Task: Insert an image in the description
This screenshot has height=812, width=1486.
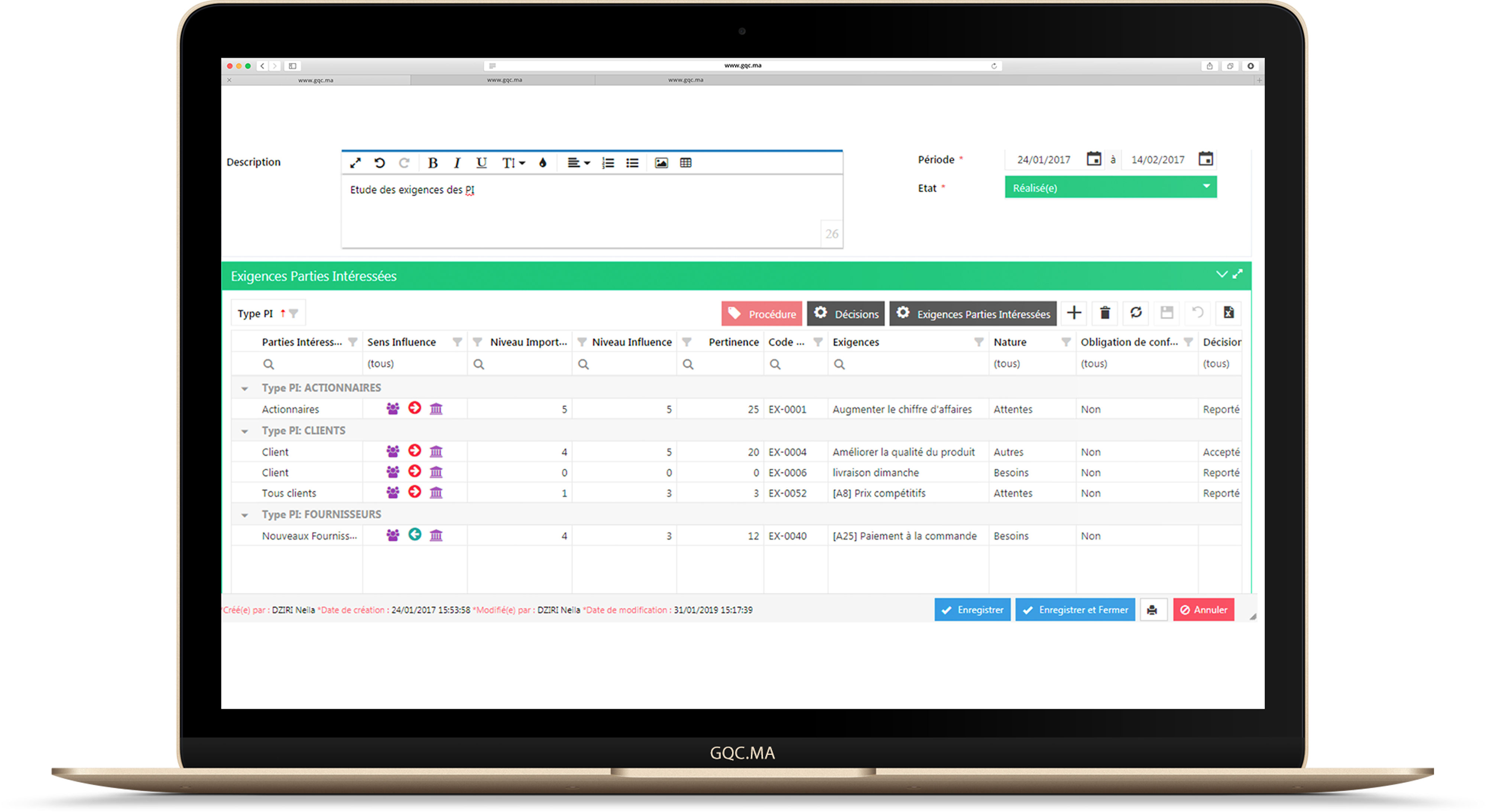Action: pyautogui.click(x=661, y=163)
